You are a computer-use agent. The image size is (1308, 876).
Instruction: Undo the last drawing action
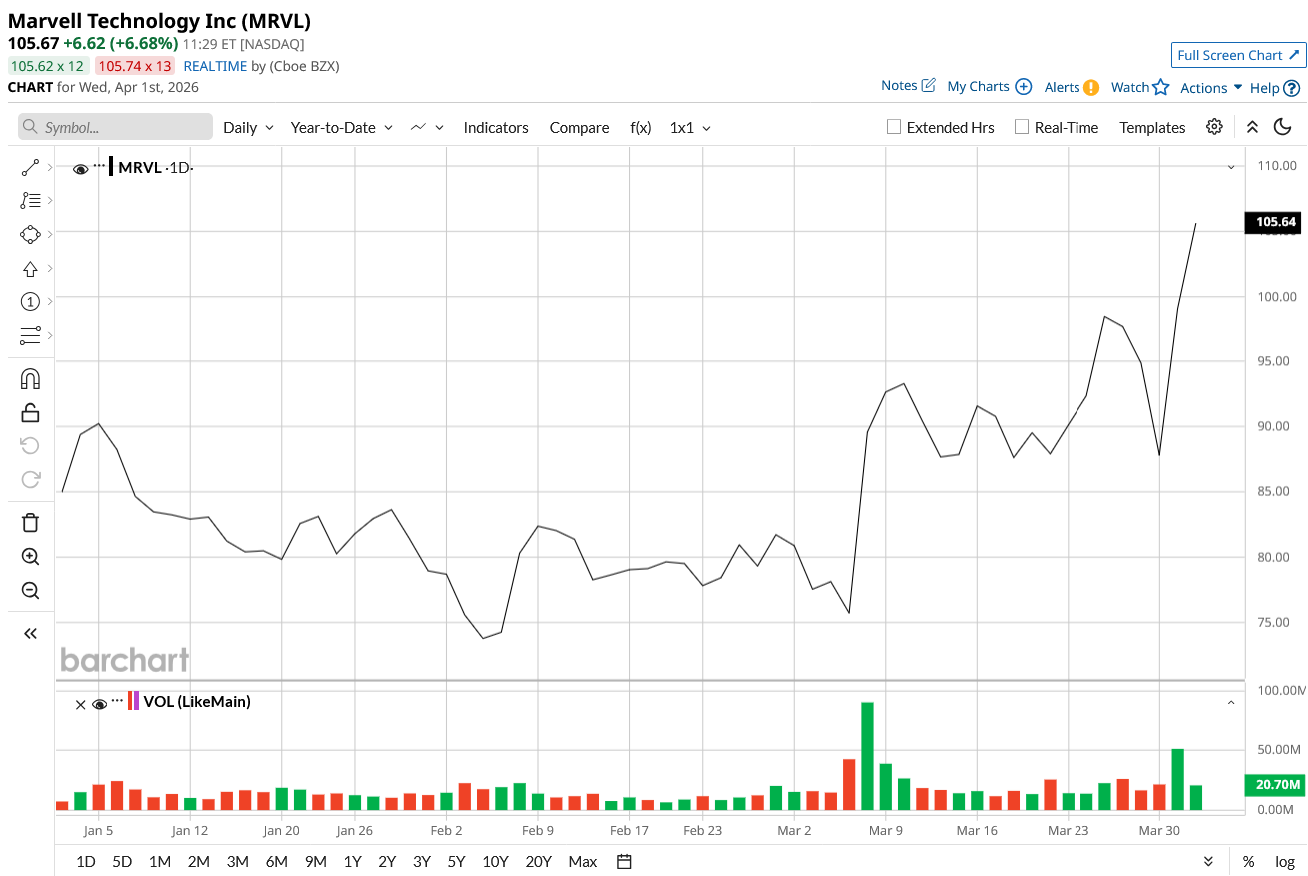[x=30, y=445]
